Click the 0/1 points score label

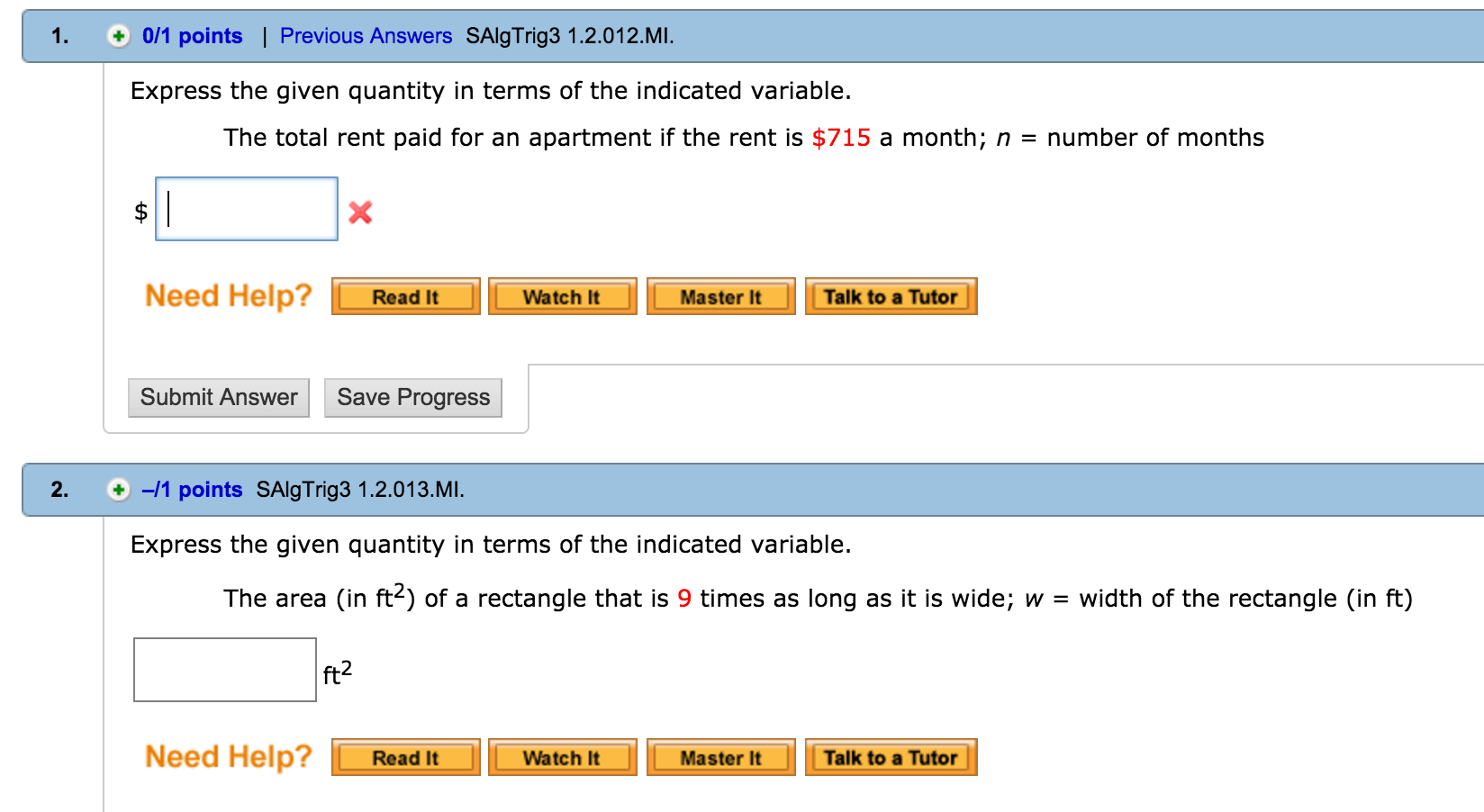tap(192, 36)
